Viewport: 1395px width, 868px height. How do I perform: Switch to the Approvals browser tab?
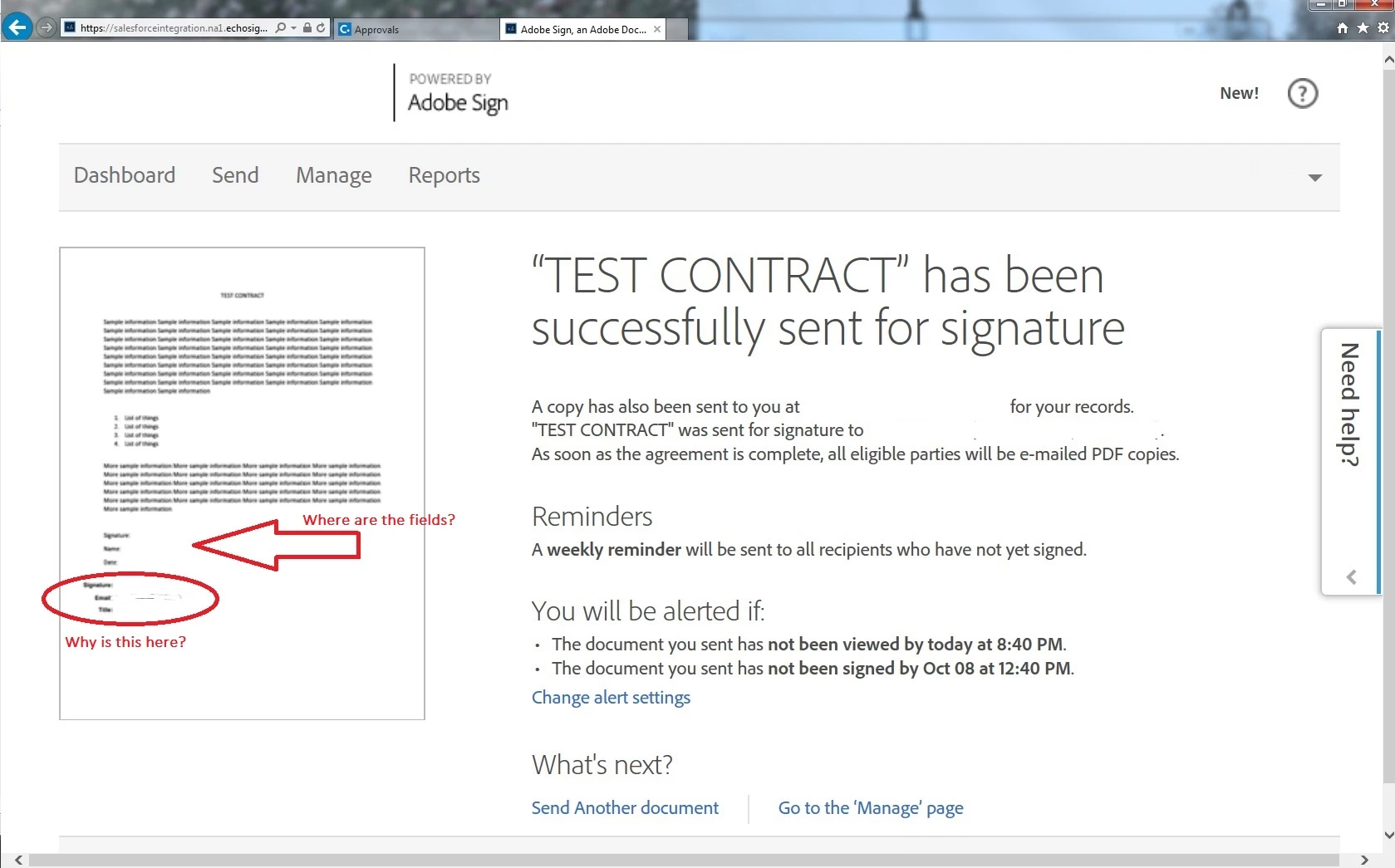(416, 29)
